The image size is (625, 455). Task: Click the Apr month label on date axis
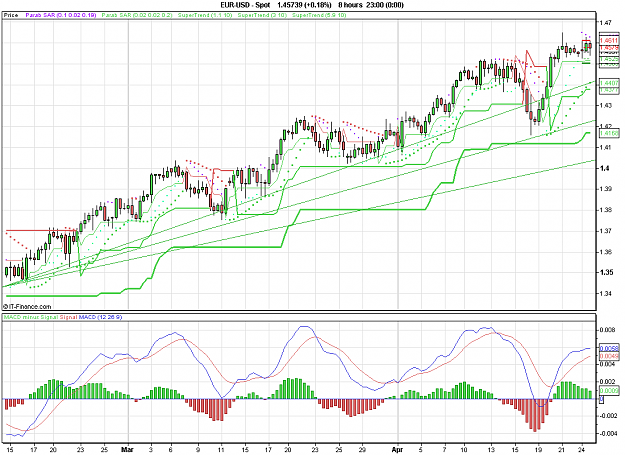coord(397,449)
